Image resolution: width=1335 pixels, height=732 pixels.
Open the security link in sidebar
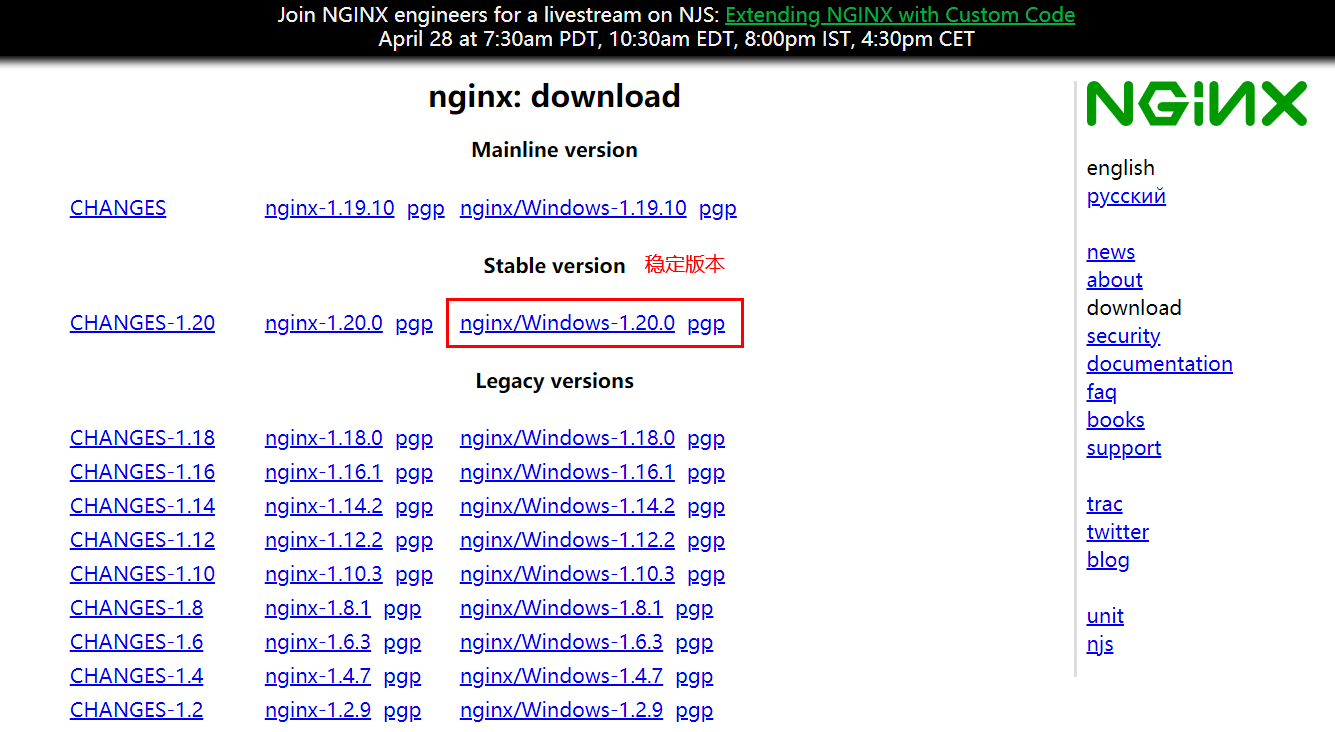(1123, 336)
